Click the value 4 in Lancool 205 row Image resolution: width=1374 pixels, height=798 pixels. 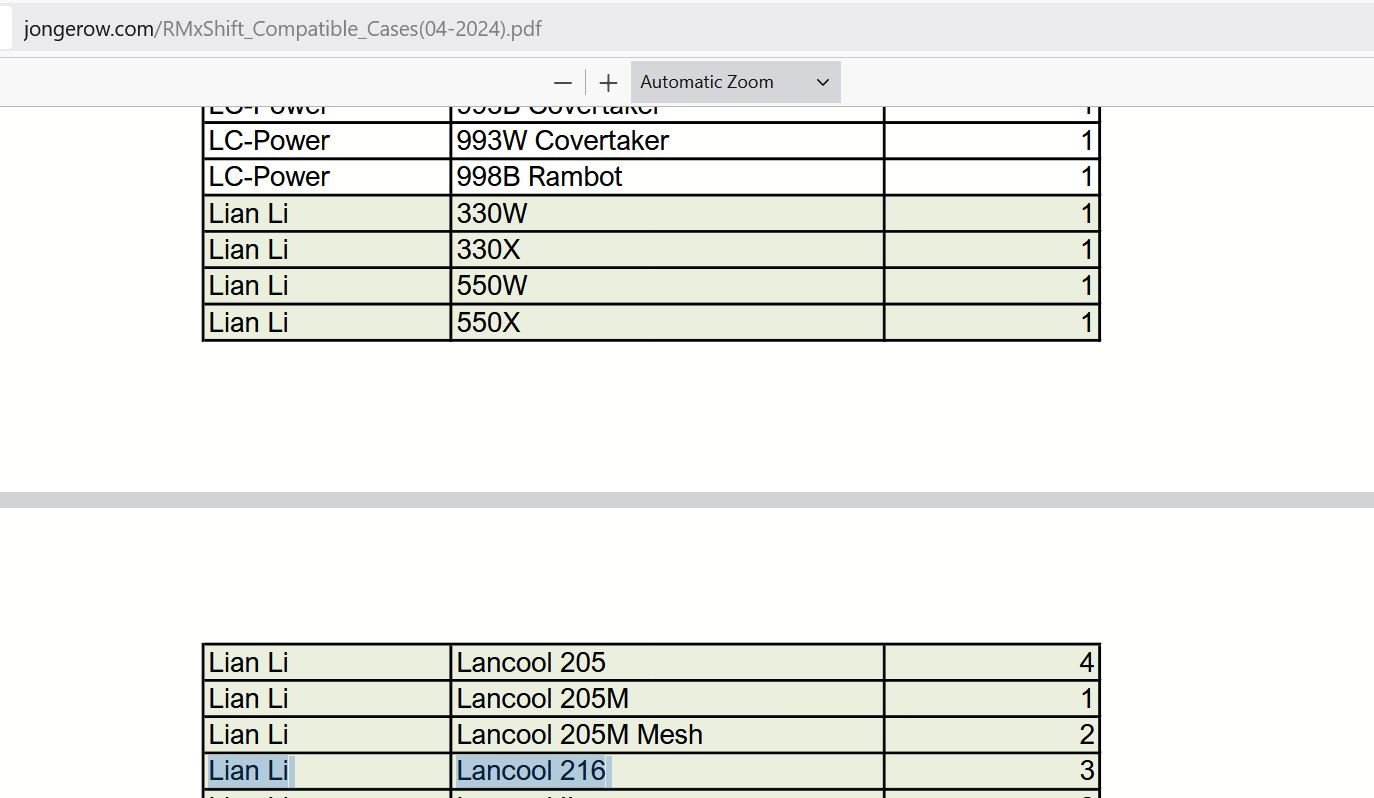click(1087, 662)
